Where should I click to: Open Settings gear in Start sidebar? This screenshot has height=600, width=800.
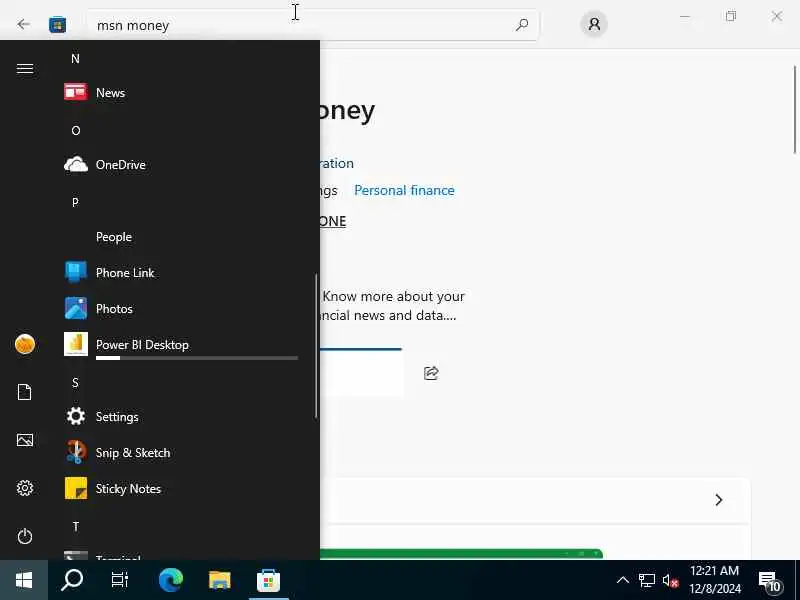click(24, 488)
